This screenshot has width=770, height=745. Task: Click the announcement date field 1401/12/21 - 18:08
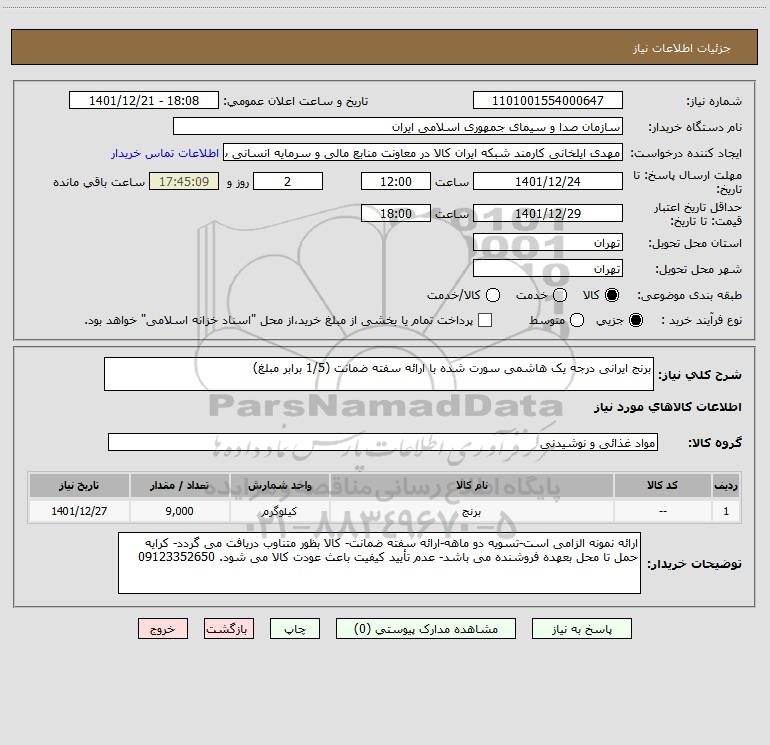click(x=144, y=100)
